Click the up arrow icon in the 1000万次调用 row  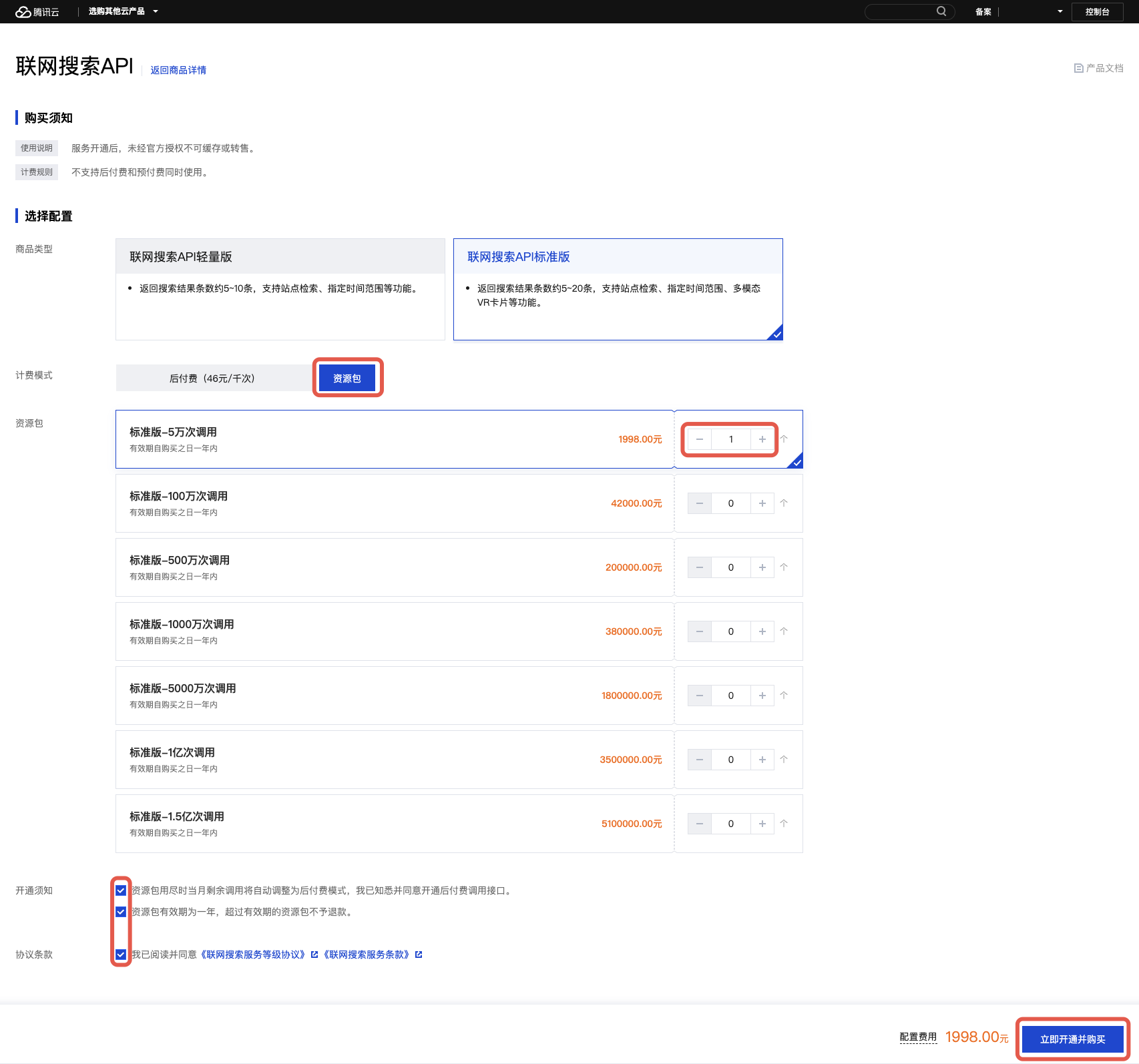(x=784, y=631)
